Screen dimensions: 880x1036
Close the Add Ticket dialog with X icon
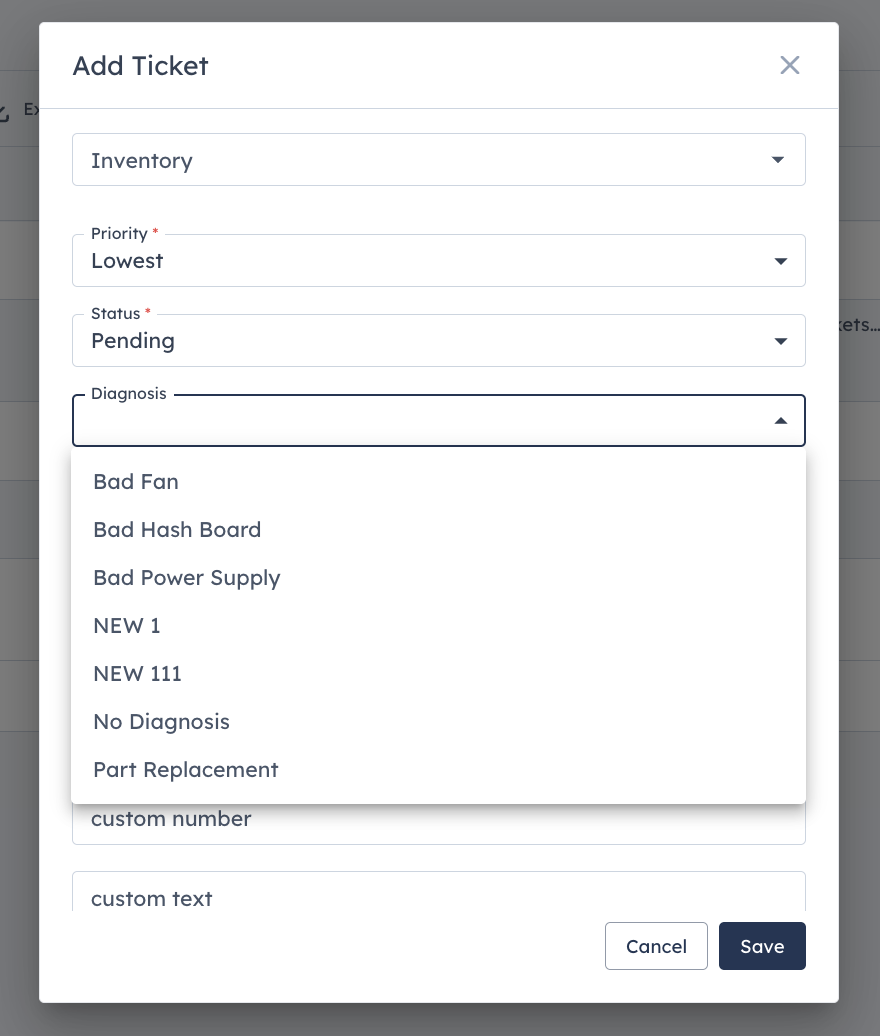tap(789, 65)
